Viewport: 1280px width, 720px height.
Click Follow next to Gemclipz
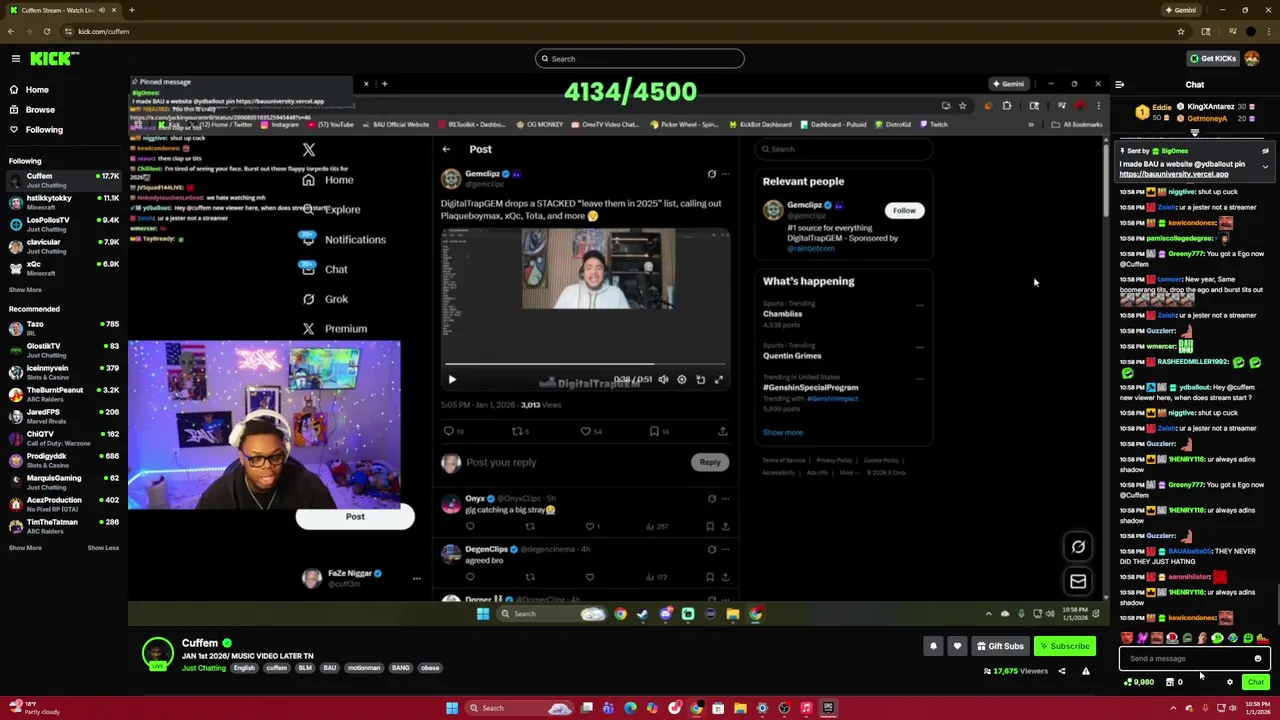pyautogui.click(x=904, y=211)
